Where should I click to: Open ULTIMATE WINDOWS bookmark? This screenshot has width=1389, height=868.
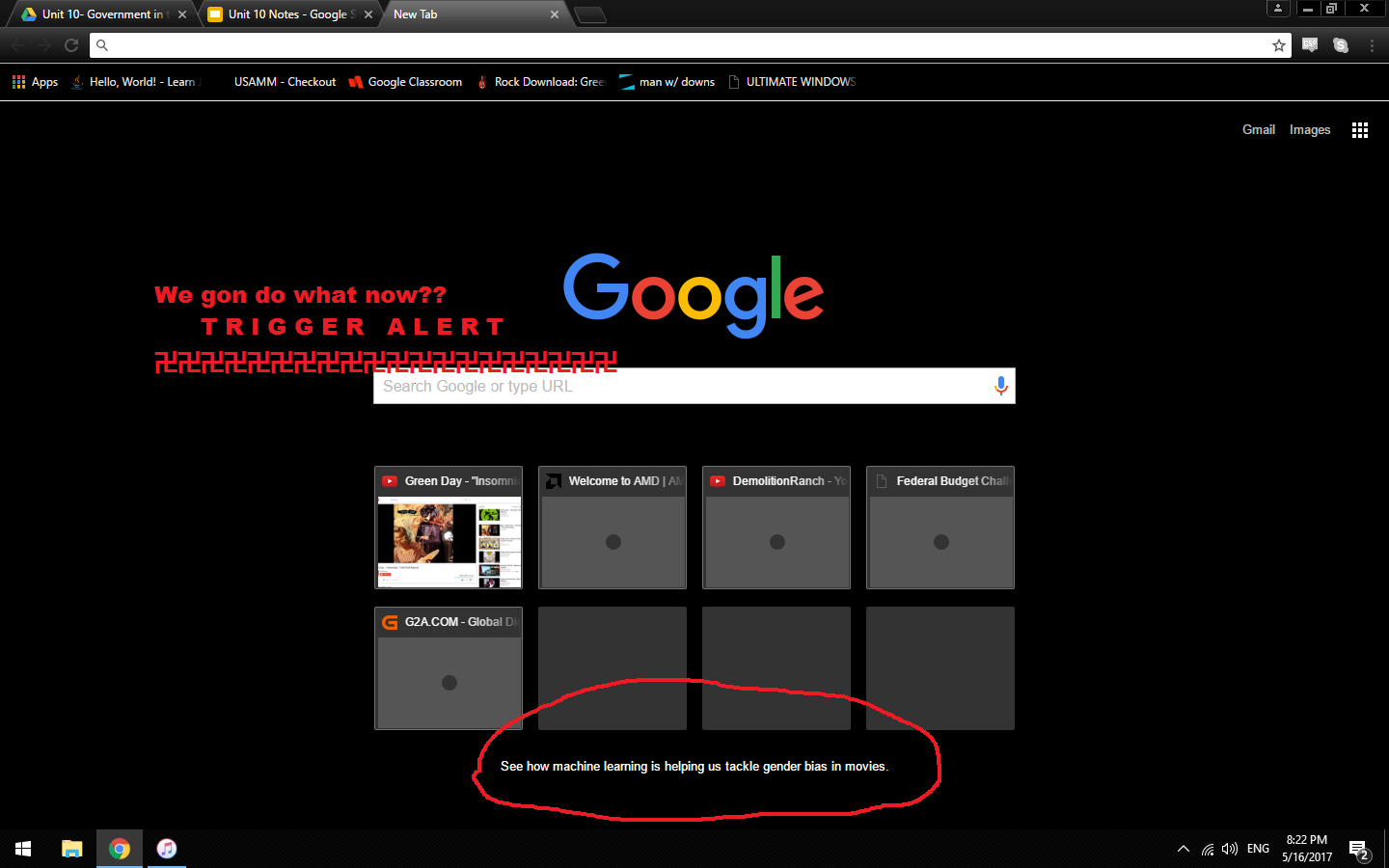pos(792,82)
